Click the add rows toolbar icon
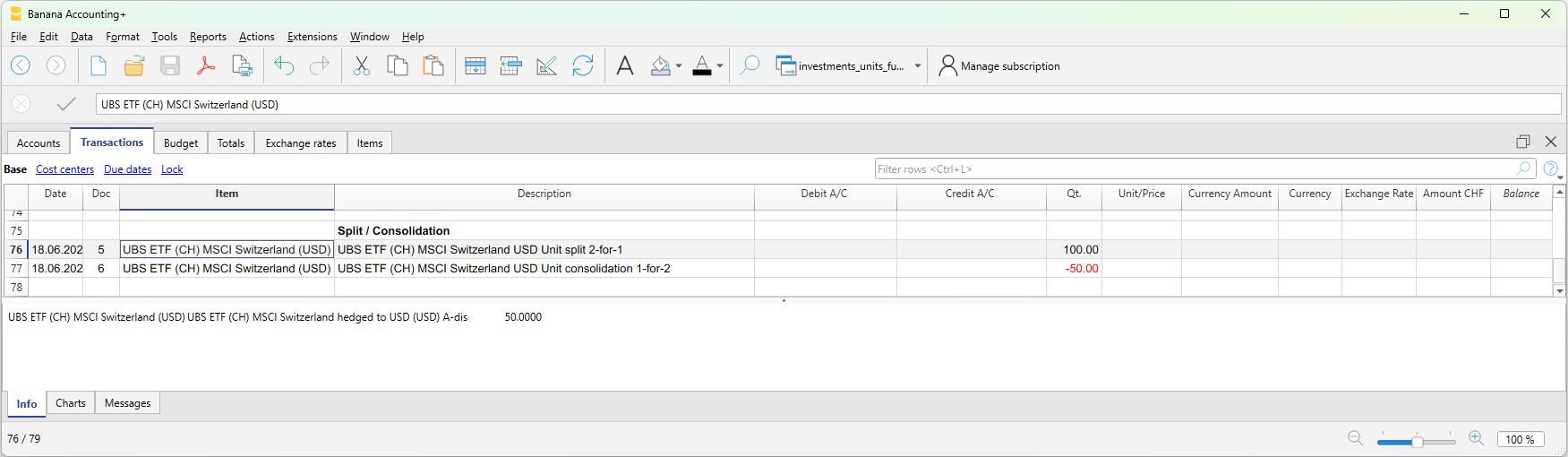 476,65
